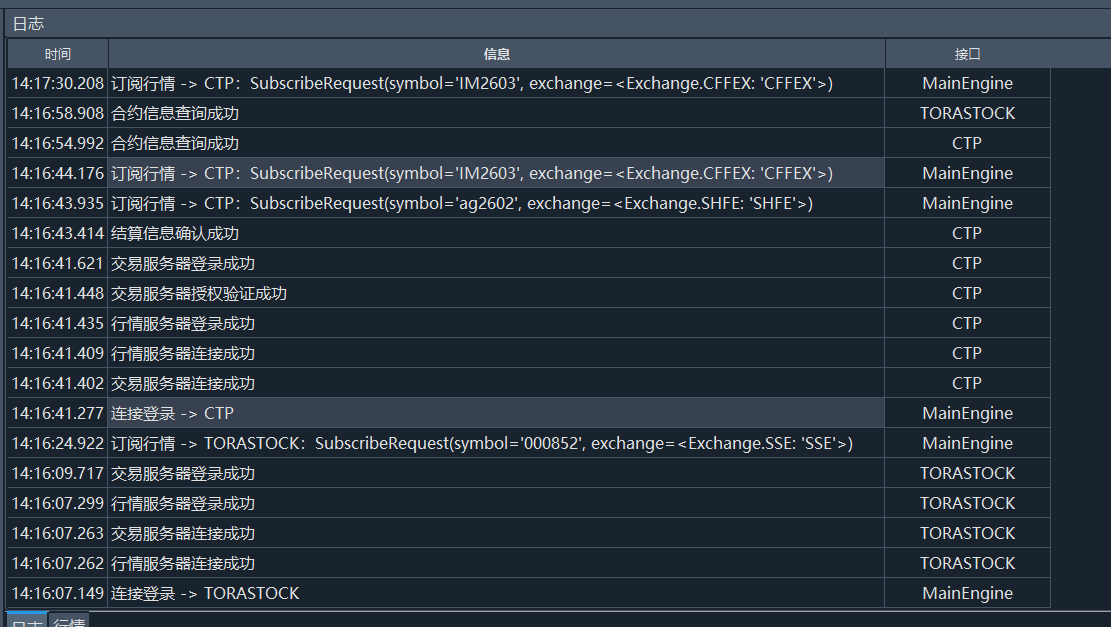Switch to the 行情 tab
Viewport: 1111px width, 627px height.
[x=69, y=621]
